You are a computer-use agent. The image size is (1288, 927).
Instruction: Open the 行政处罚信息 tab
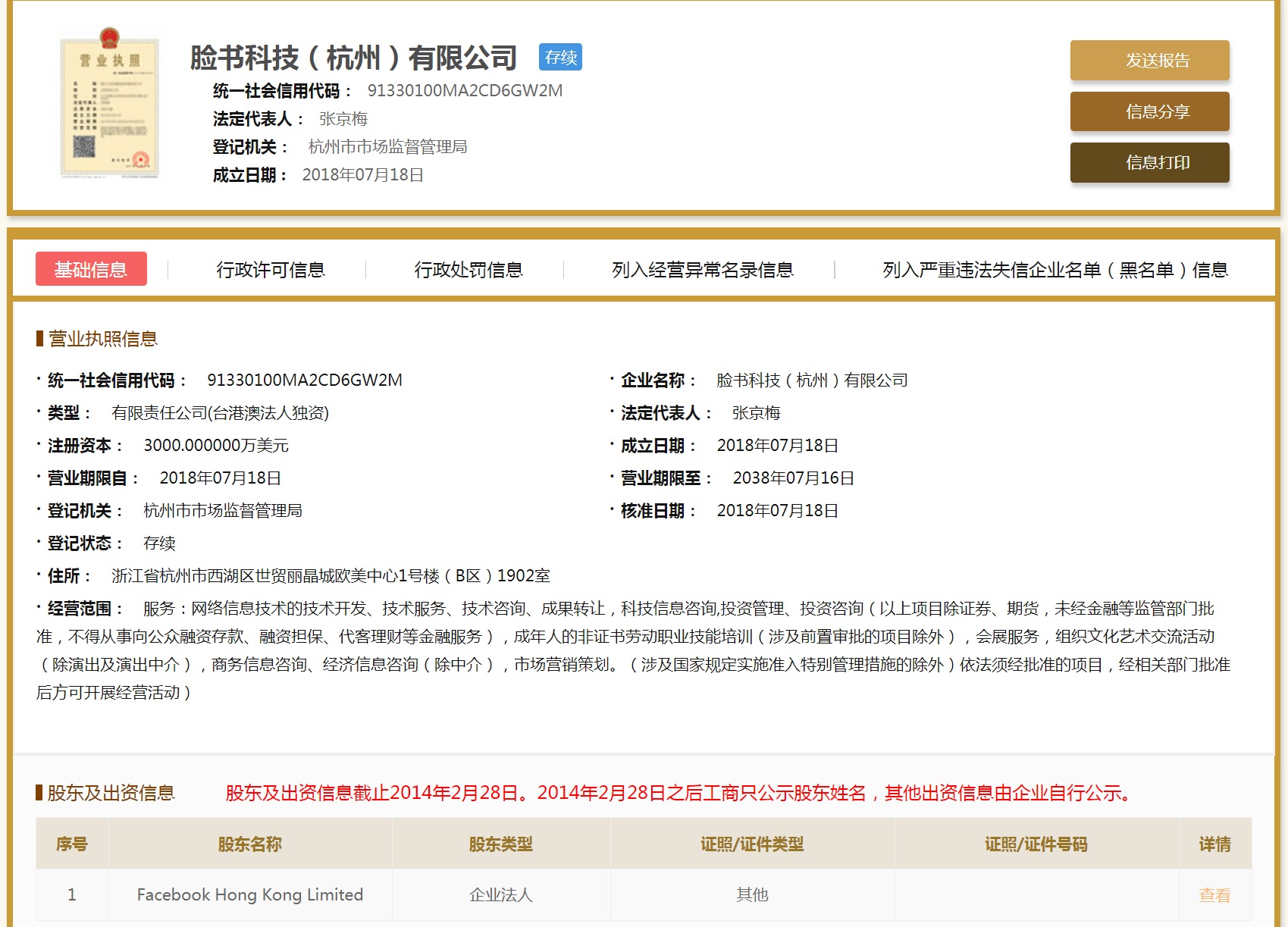pyautogui.click(x=469, y=270)
